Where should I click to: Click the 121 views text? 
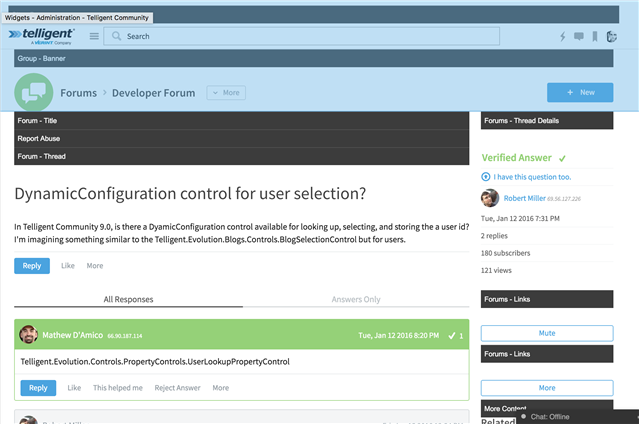496,270
